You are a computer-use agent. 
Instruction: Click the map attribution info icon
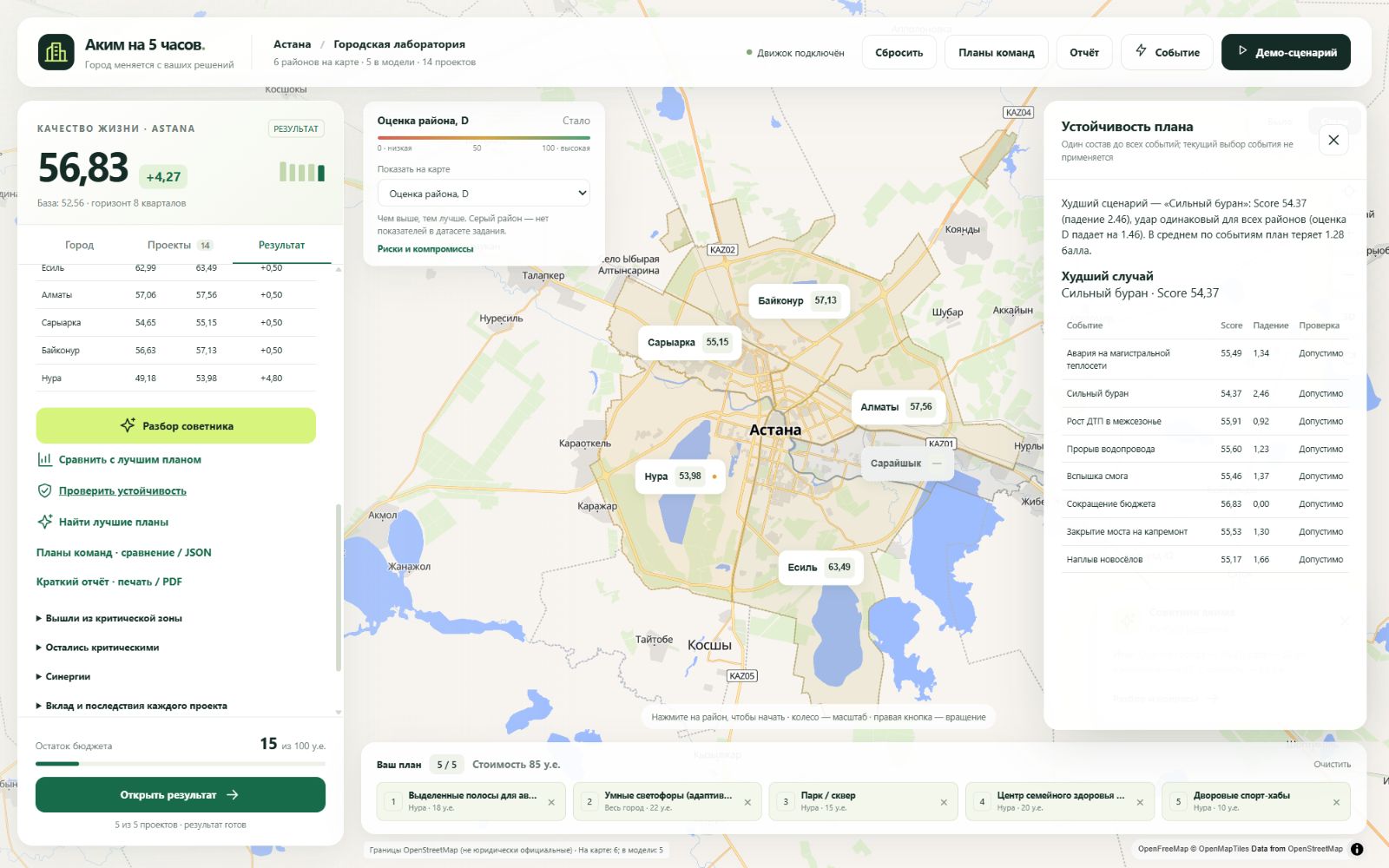coord(1357,849)
